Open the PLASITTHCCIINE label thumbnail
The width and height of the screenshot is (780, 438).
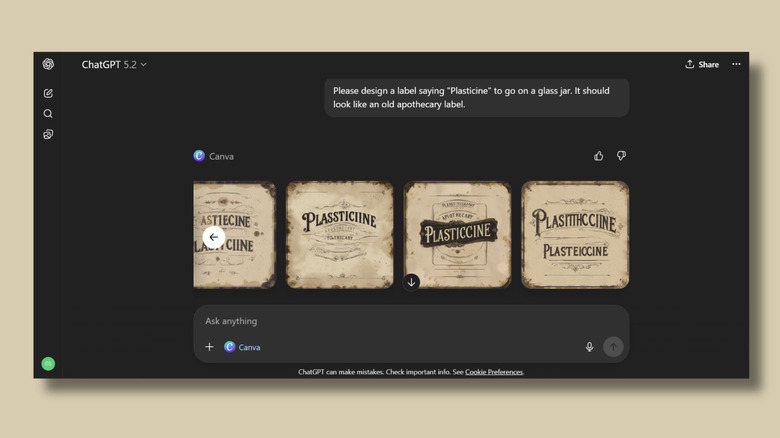point(575,235)
